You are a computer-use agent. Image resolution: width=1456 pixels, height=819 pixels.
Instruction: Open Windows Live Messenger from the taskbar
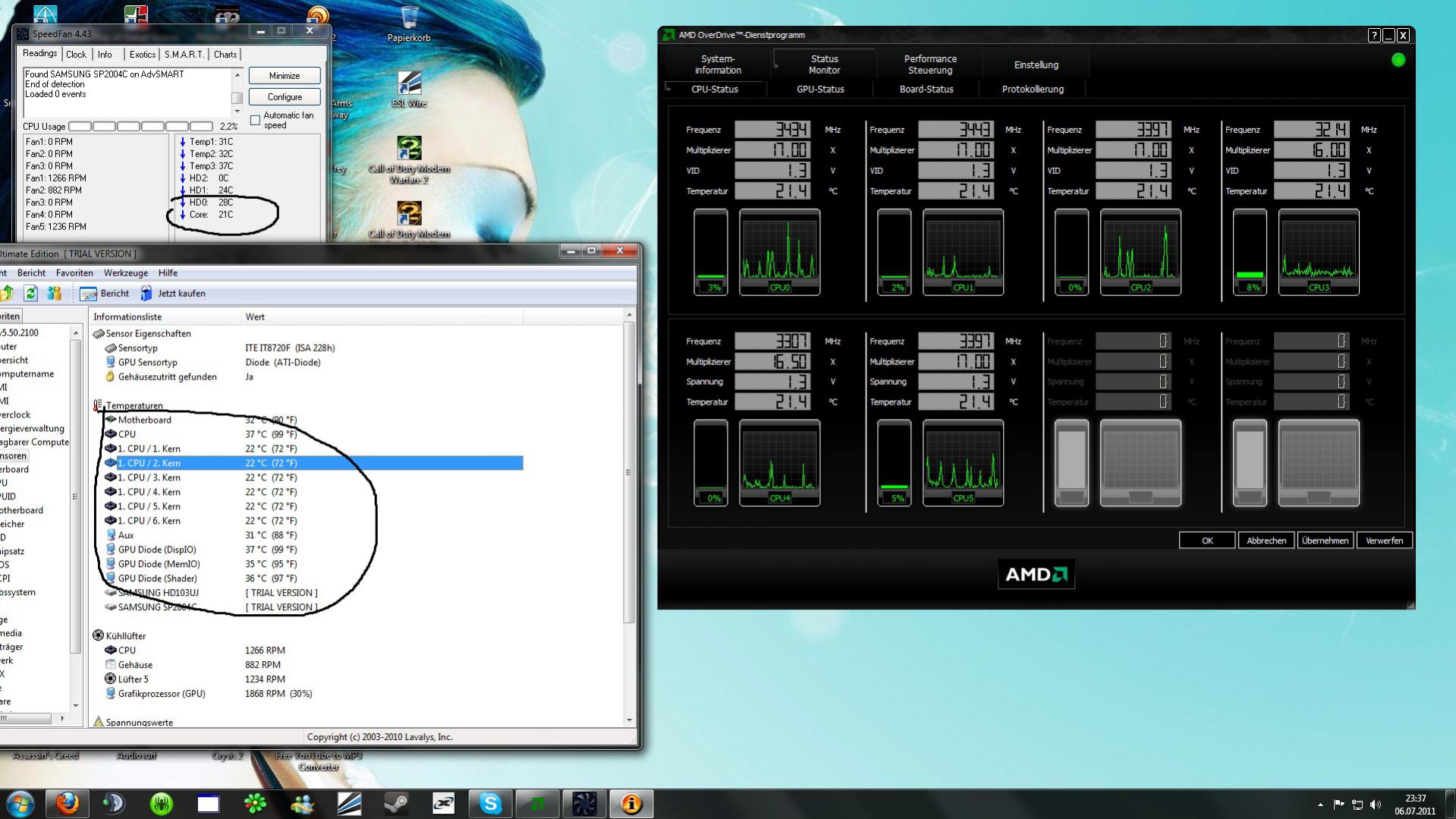point(303,803)
